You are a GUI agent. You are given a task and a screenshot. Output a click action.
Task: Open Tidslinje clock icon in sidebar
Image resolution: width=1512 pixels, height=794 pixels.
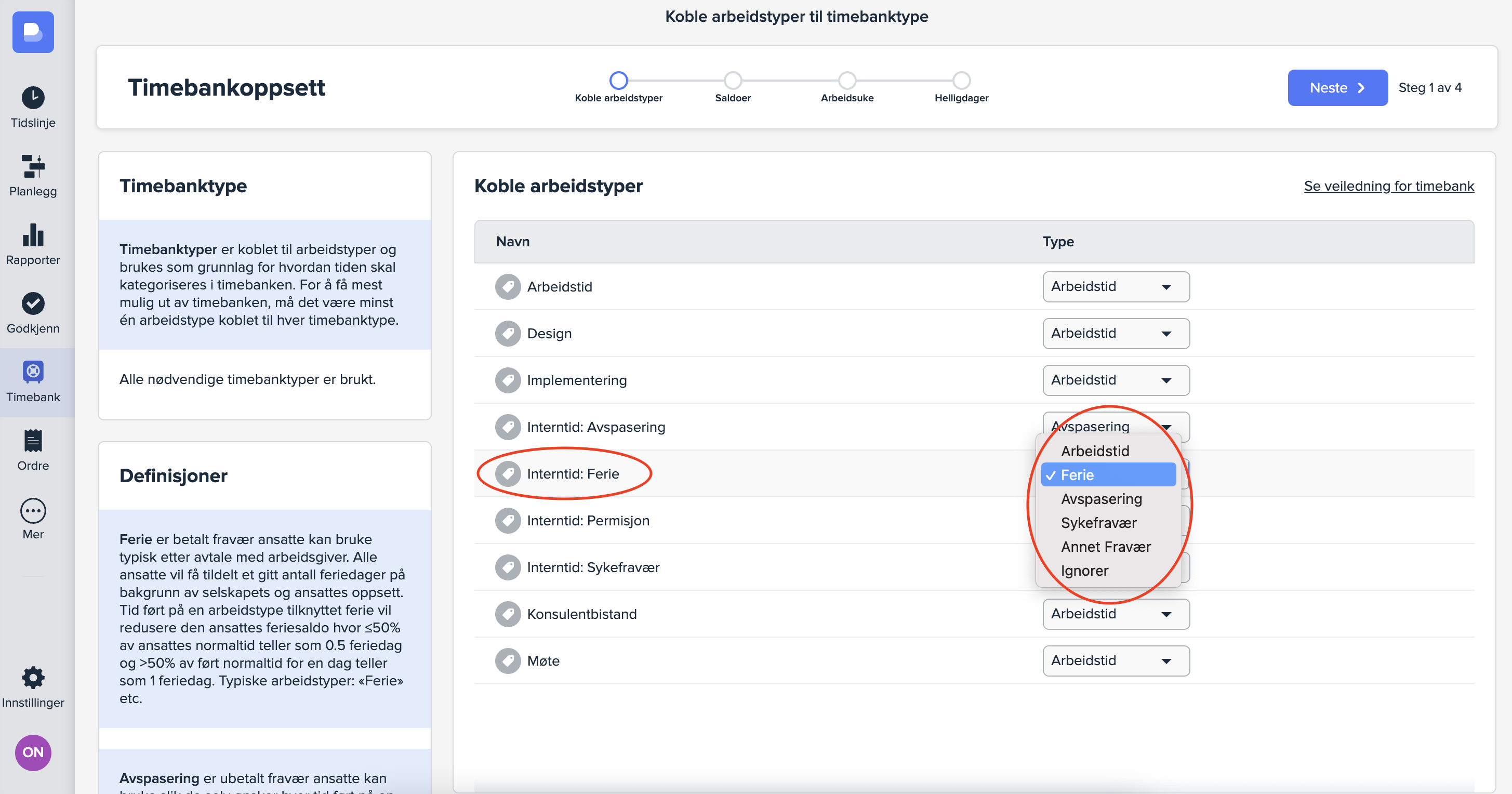[x=33, y=98]
